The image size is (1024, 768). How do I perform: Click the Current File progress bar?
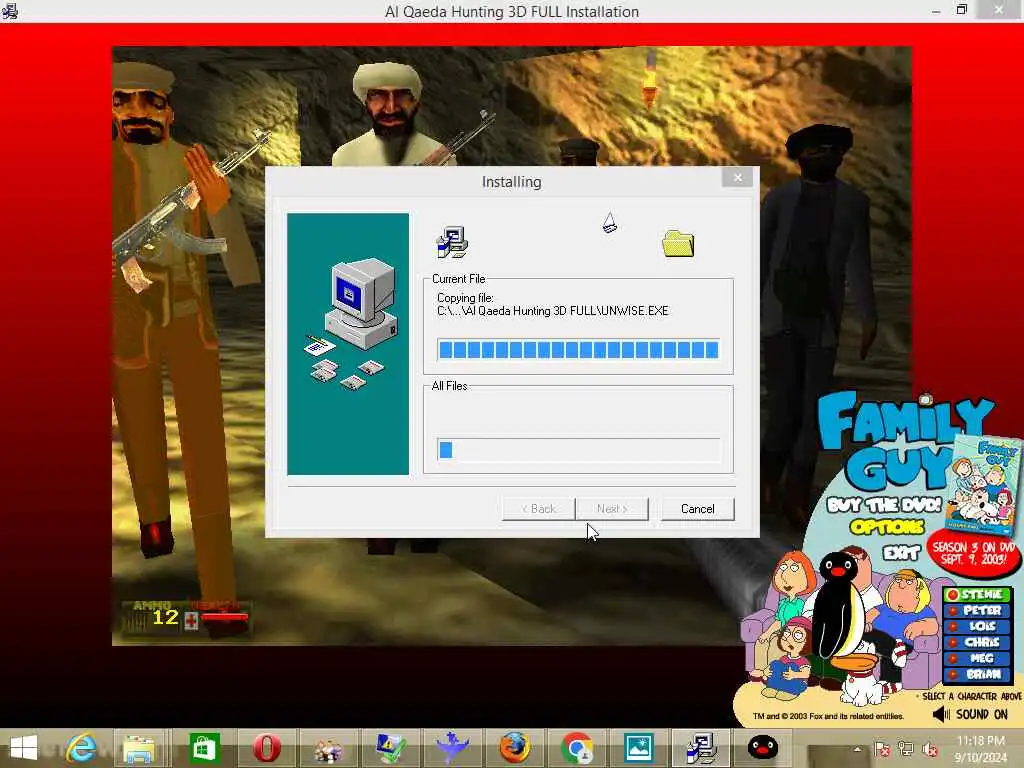tap(579, 350)
